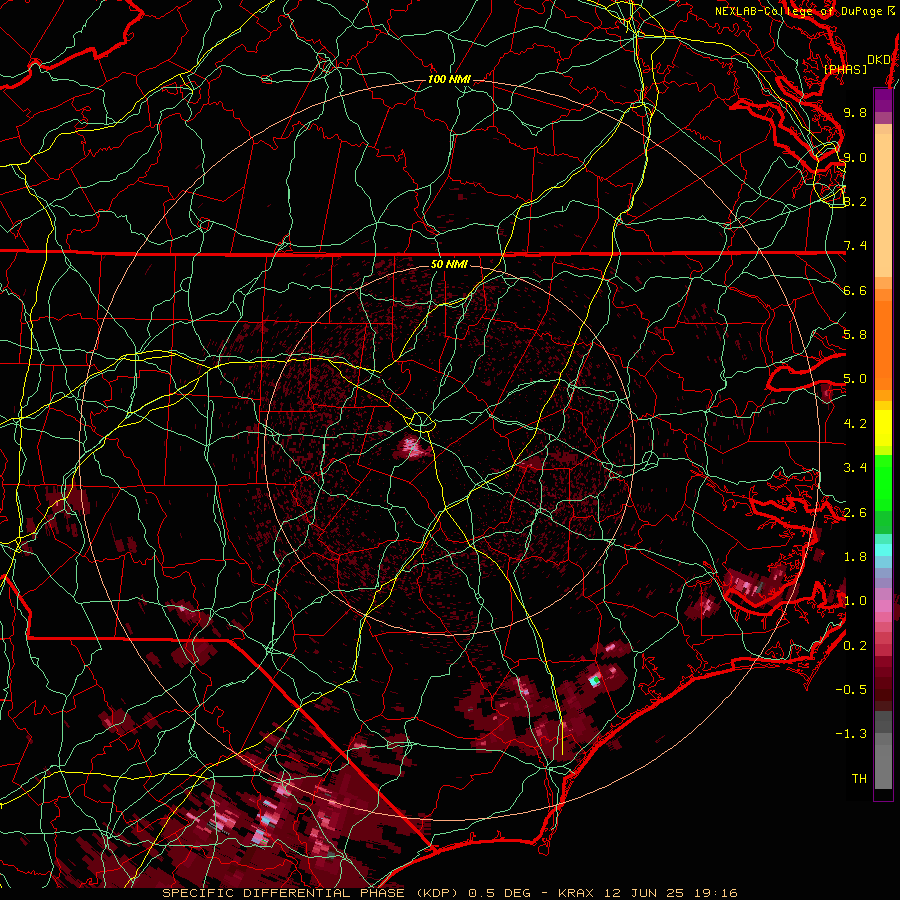Click the [PHAS] label near the color scale
900x900 pixels.
[845, 69]
